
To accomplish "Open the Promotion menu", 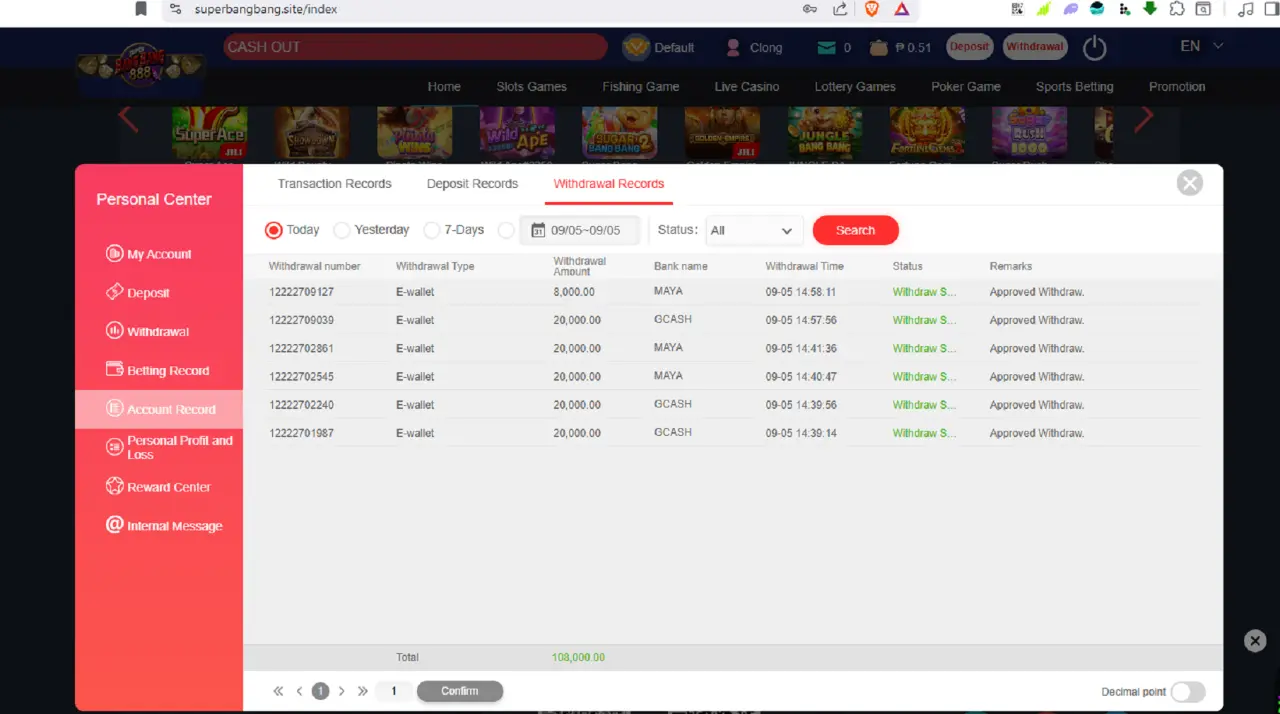I will point(1177,86).
